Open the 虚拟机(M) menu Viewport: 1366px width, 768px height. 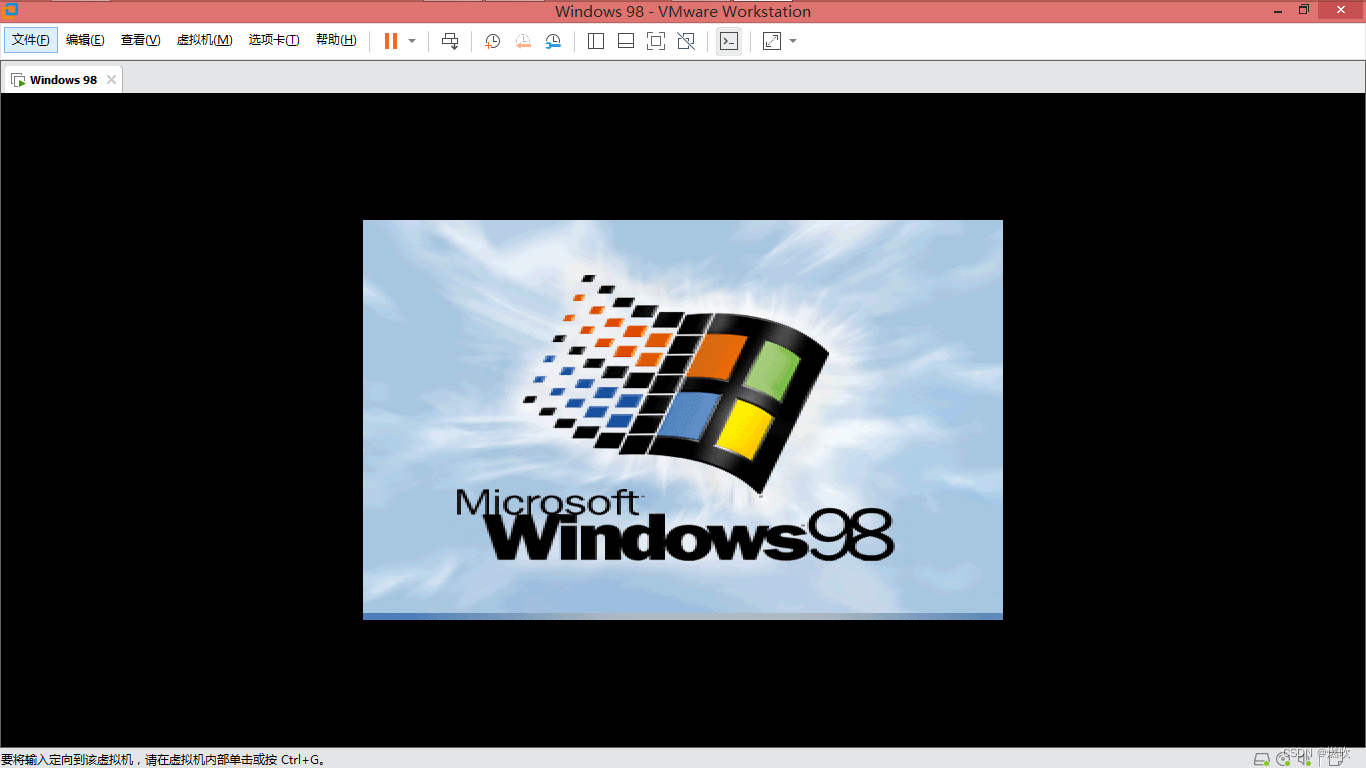[x=204, y=40]
